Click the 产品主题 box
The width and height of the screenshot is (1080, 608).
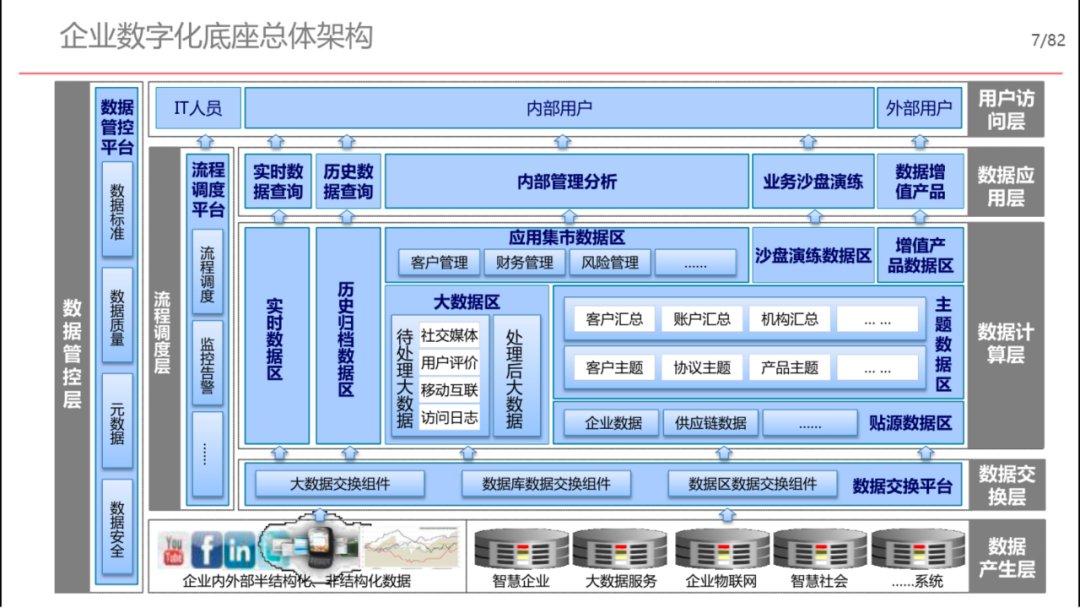coord(789,368)
